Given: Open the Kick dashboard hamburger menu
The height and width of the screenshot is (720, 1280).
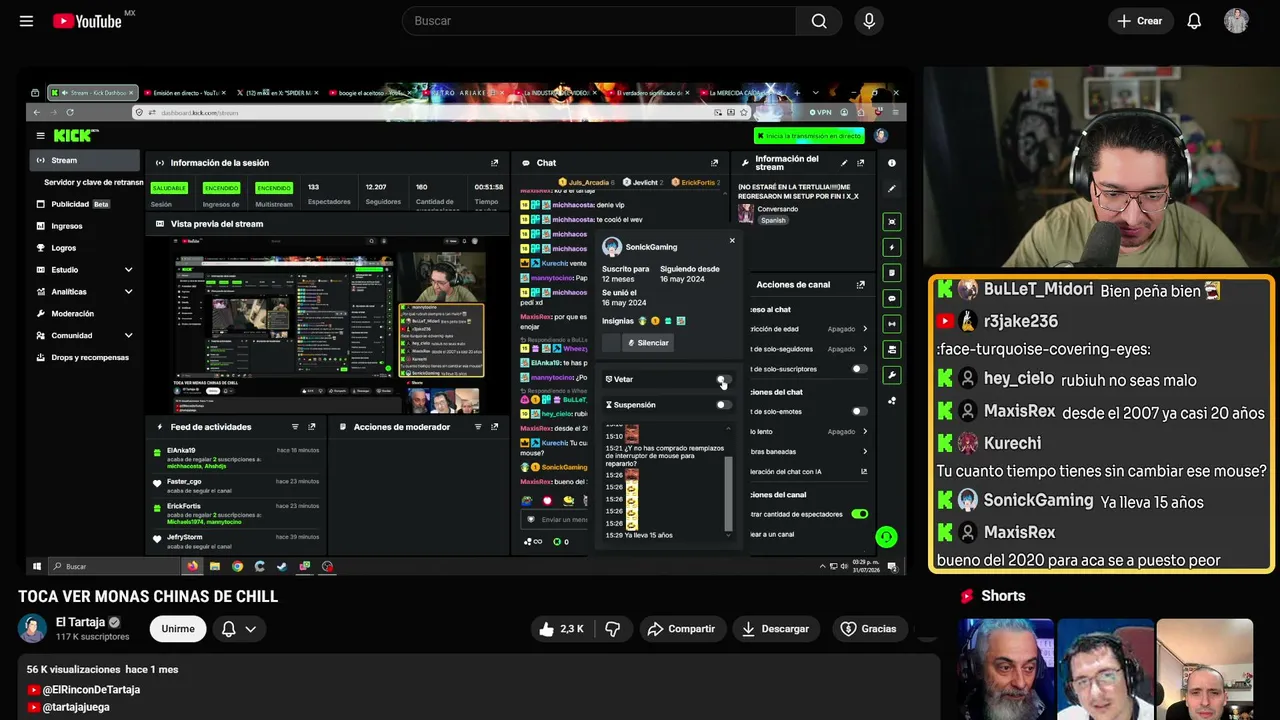Looking at the screenshot, I should point(40,136).
